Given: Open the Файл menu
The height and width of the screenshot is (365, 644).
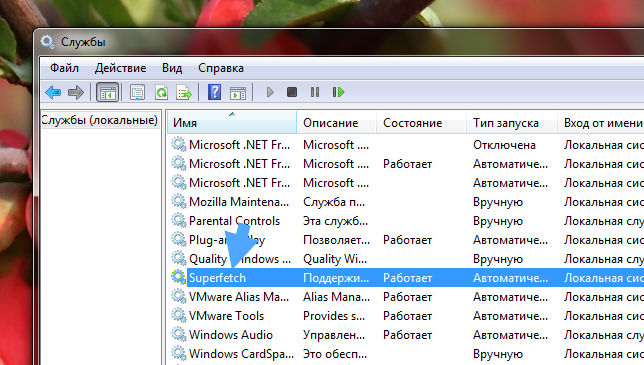Looking at the screenshot, I should coord(64,68).
